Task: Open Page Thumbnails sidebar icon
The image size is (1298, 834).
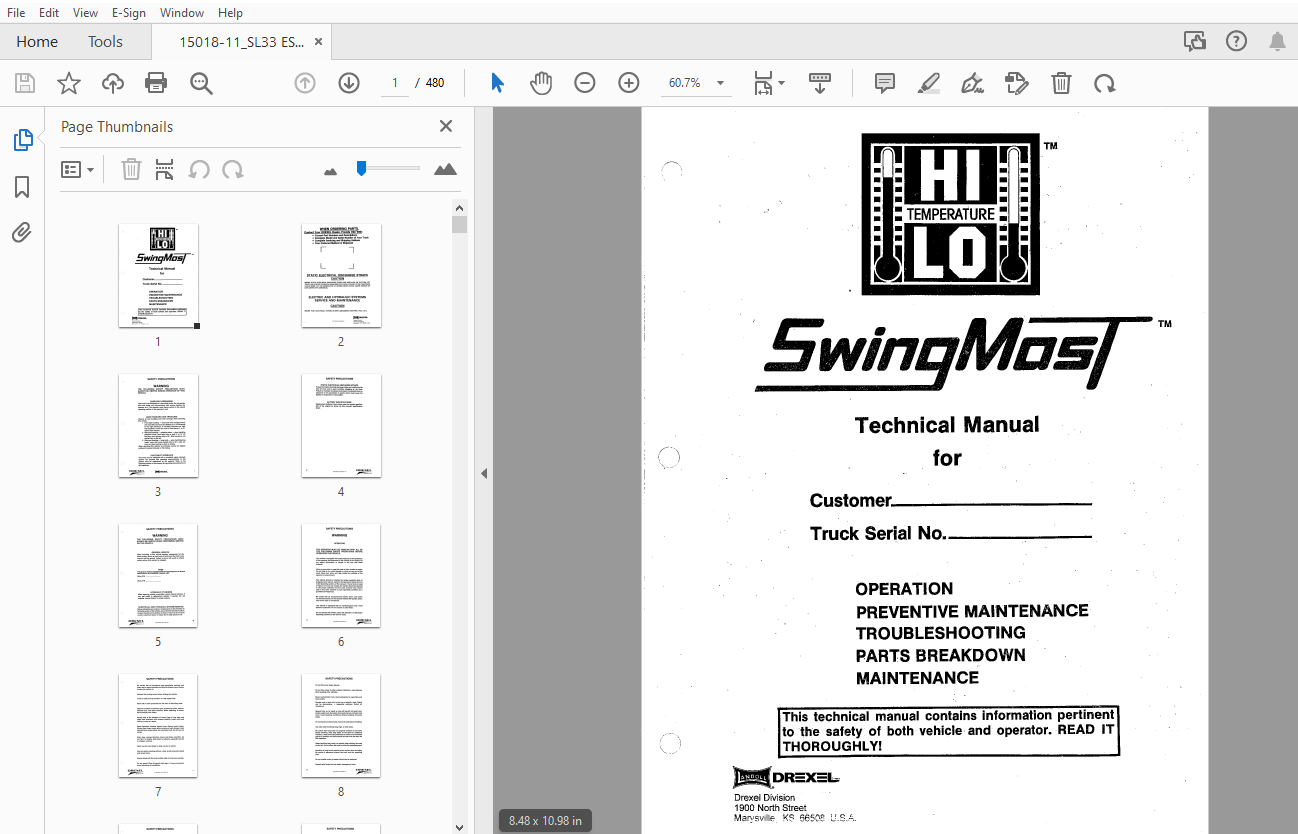Action: tap(22, 141)
